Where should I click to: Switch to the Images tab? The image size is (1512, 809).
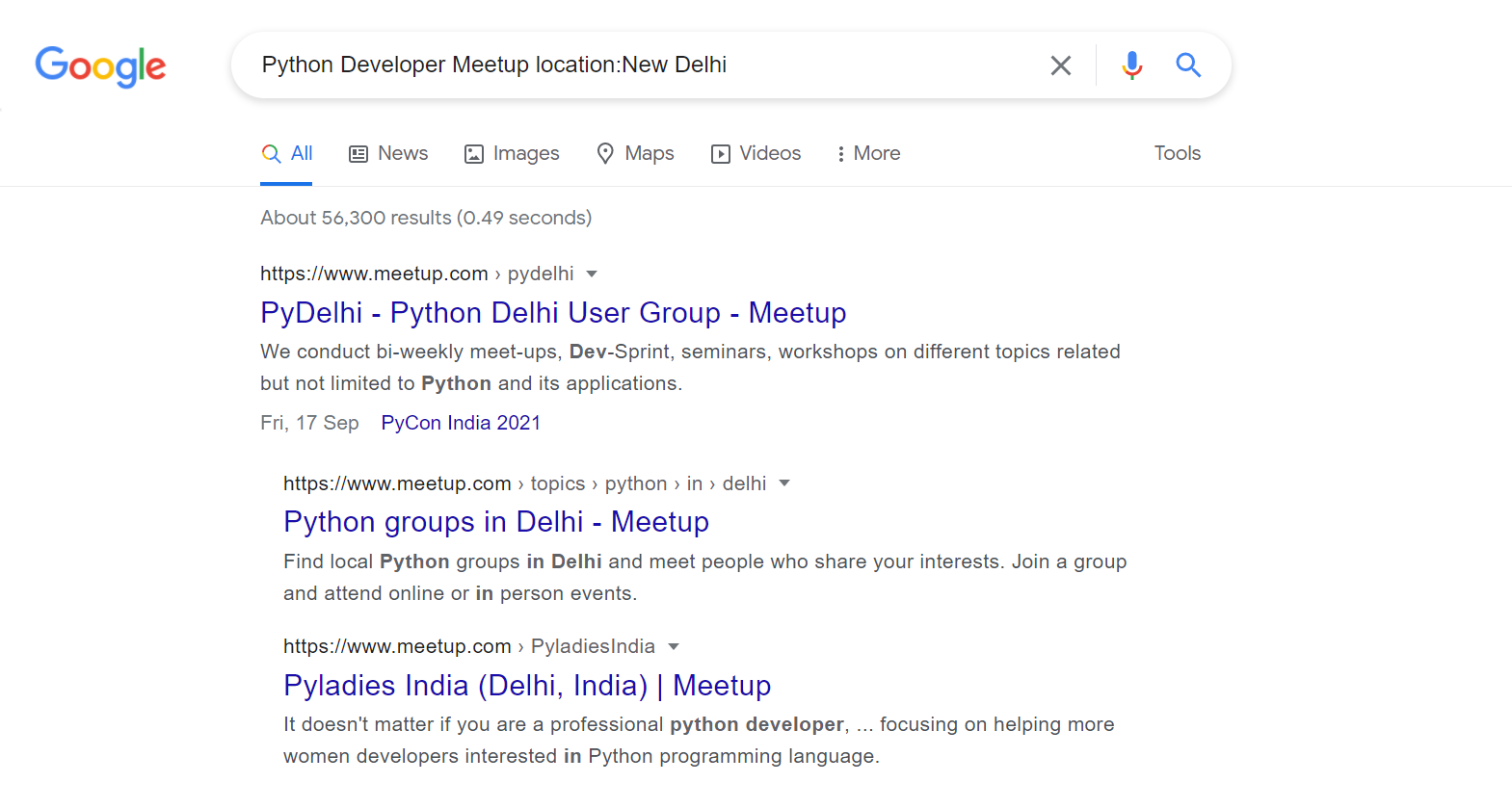tap(512, 153)
